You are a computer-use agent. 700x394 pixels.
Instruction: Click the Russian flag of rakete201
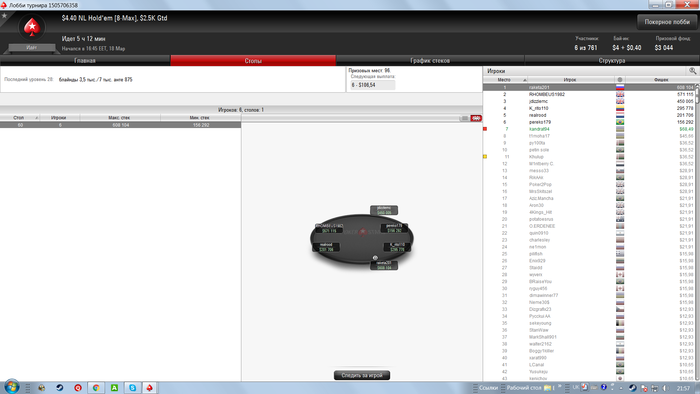point(620,87)
